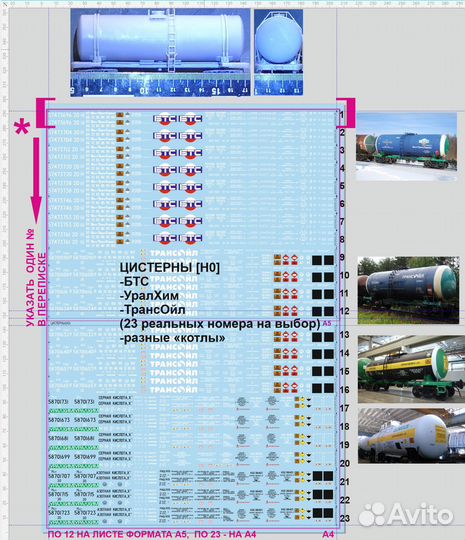Click decal row number 23
Image resolution: width=465 pixels, height=540 pixels.
point(344,518)
